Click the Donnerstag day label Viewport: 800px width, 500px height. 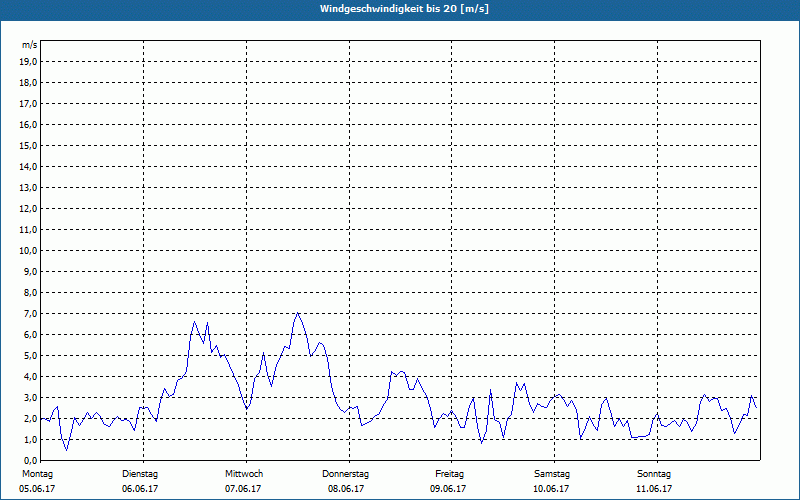(346, 473)
